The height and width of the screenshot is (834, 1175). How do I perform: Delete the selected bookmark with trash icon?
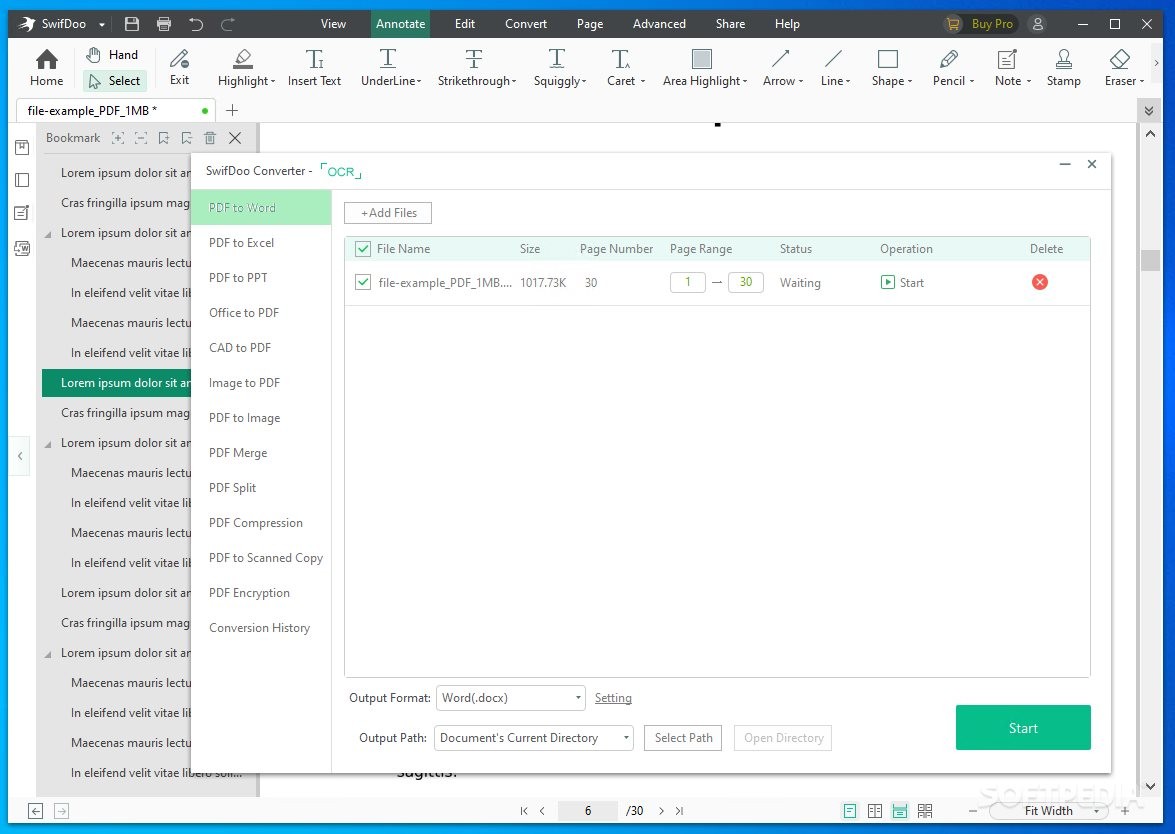[210, 138]
